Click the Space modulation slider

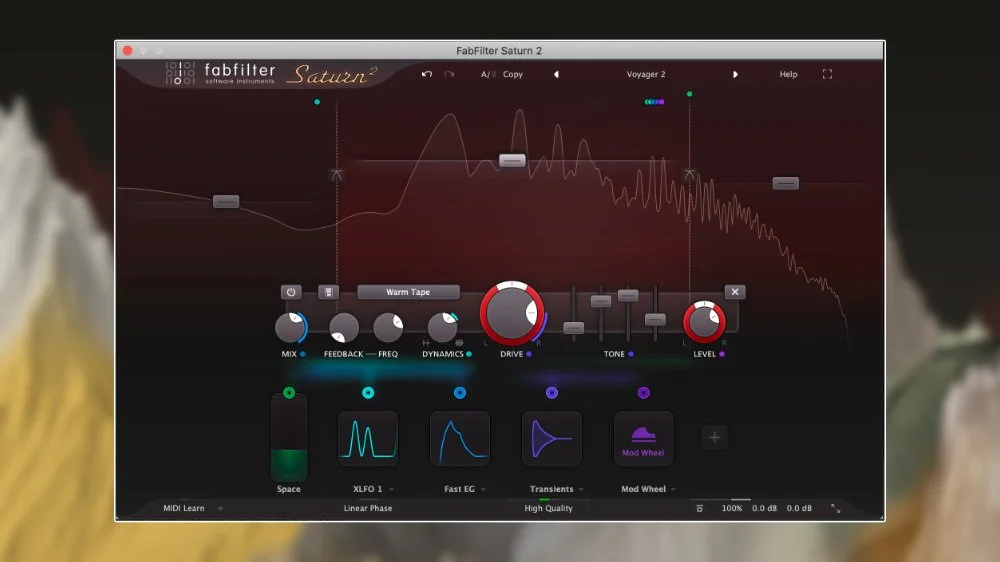tap(289, 439)
